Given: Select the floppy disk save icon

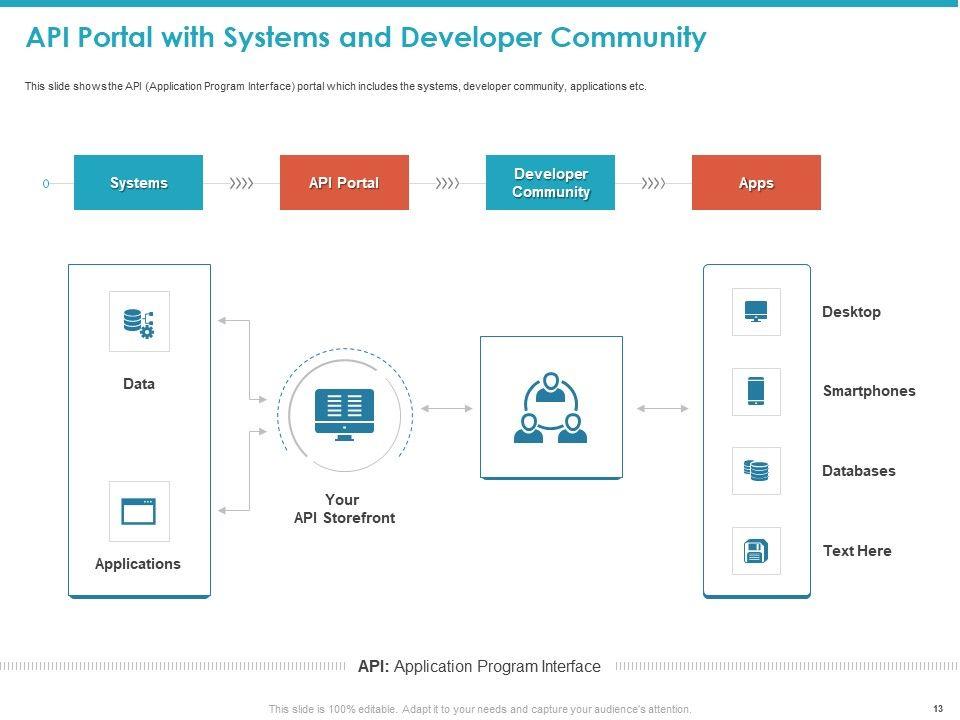Looking at the screenshot, I should [756, 551].
